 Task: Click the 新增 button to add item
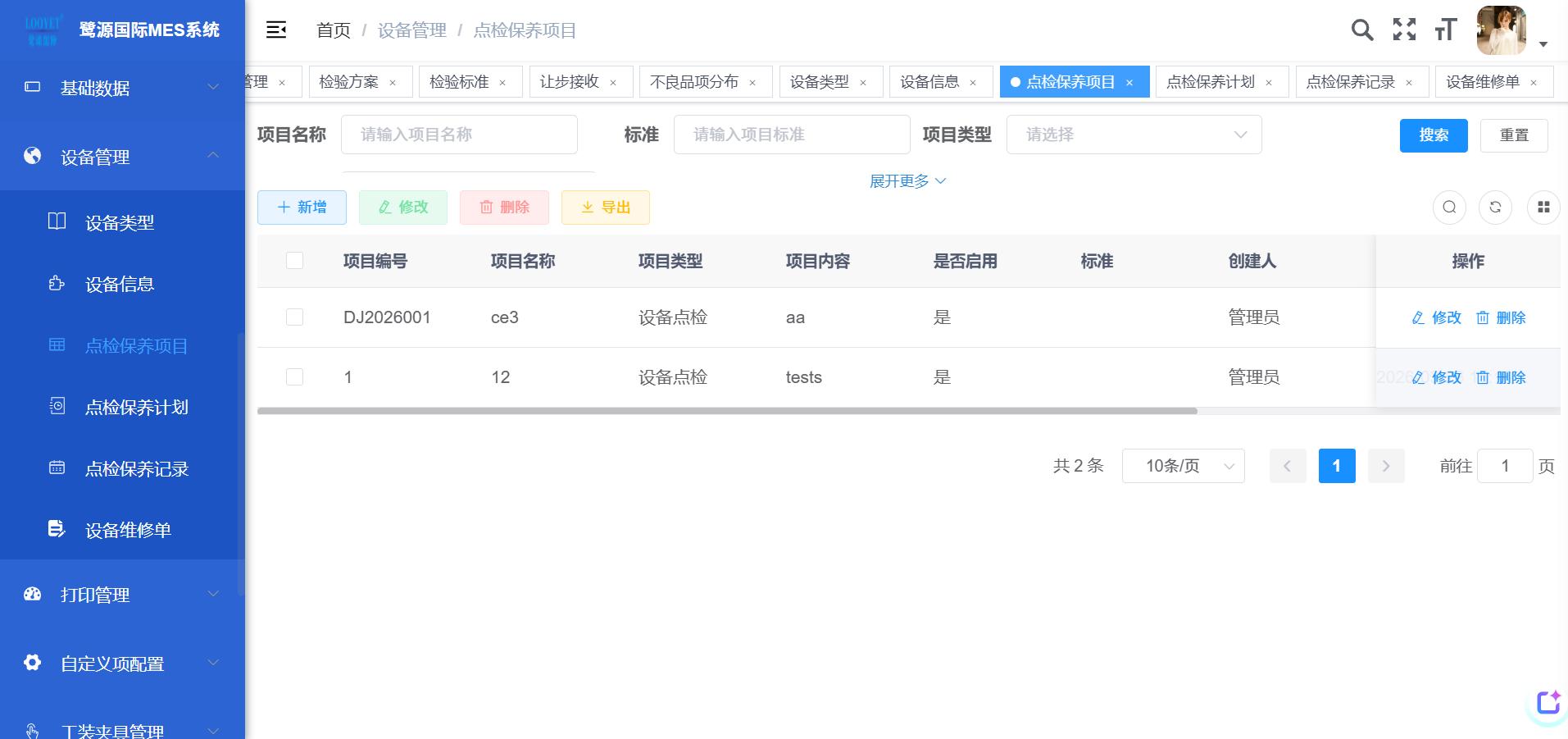[302, 208]
